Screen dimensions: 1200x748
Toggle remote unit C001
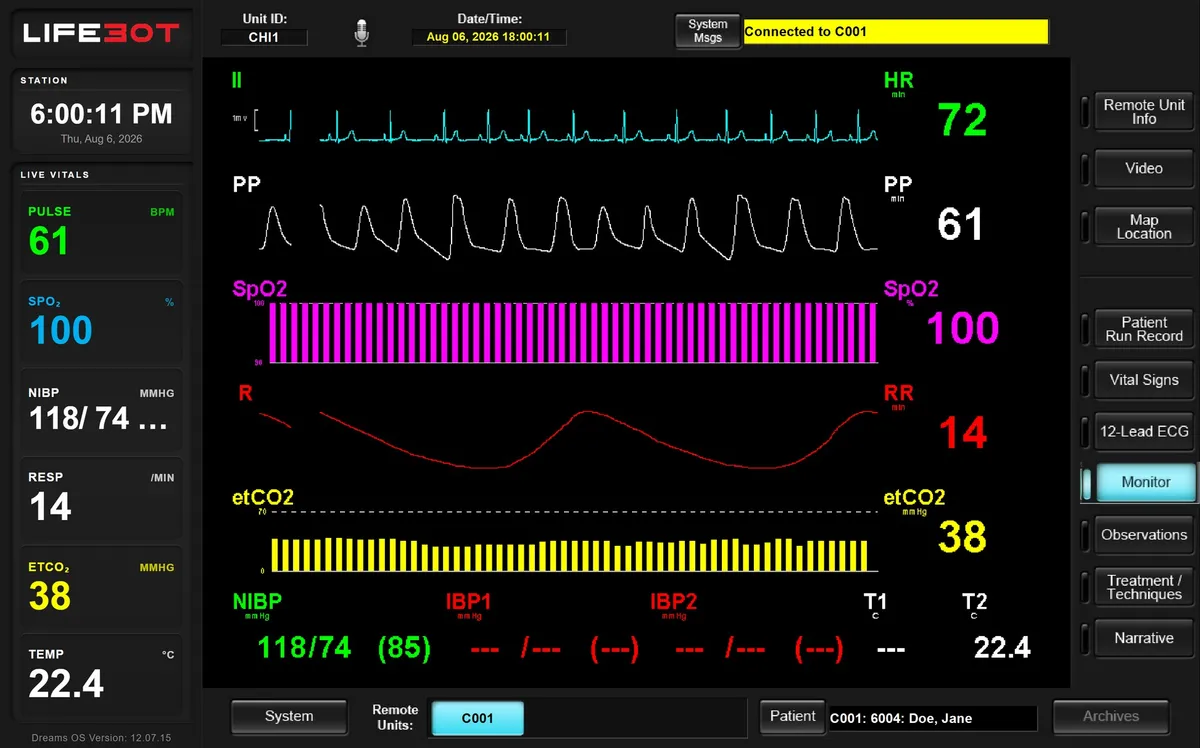coord(478,718)
